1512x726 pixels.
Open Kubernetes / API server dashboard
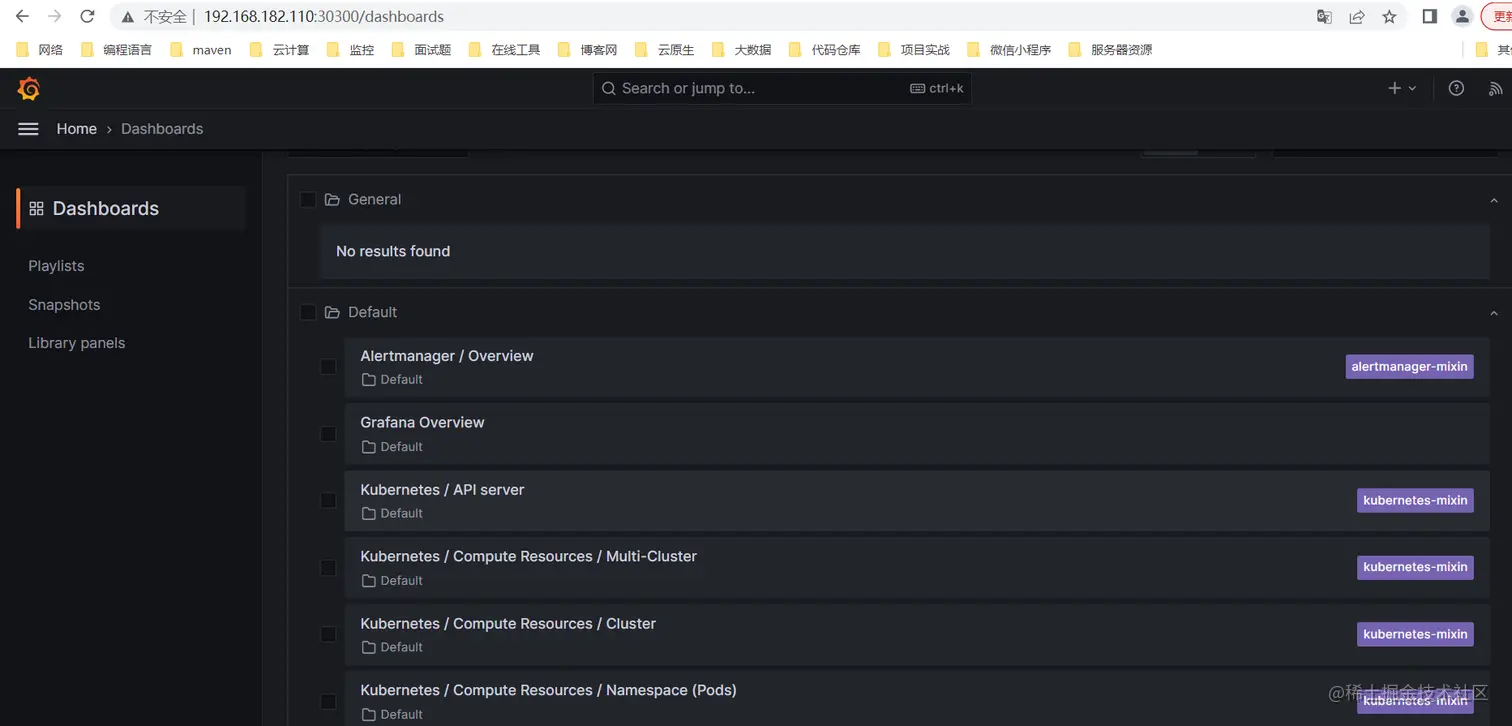442,490
